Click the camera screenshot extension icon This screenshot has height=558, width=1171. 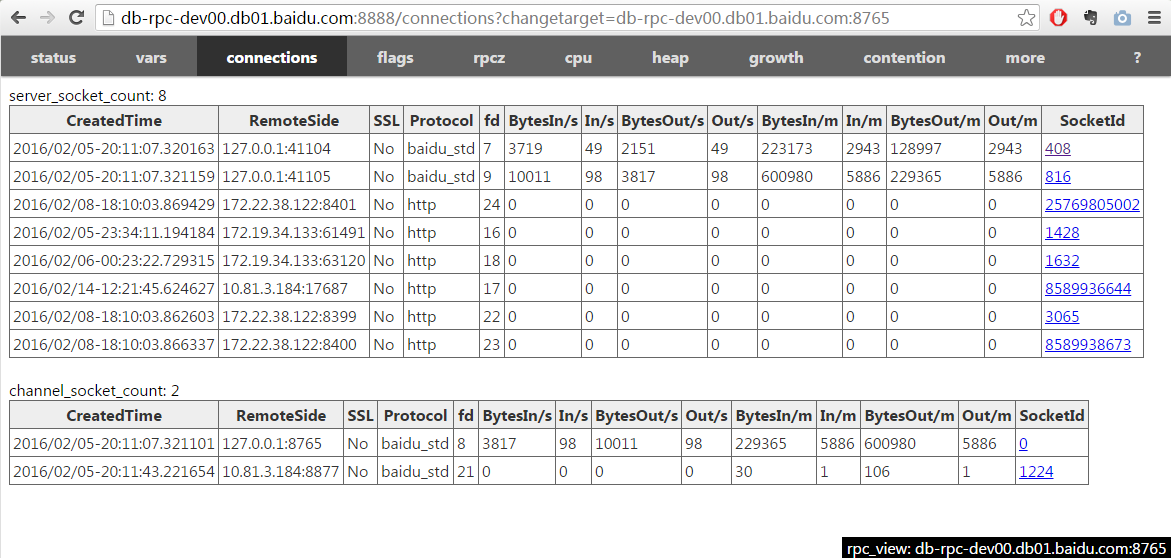(1123, 18)
